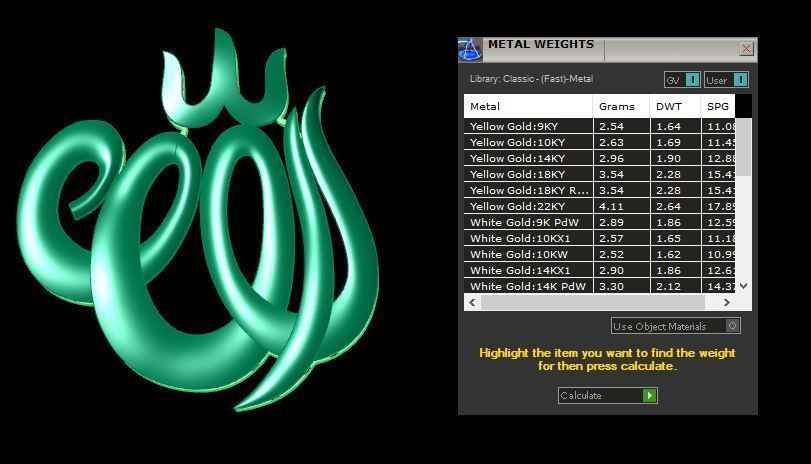
Task: Click the 1.69 DWT cell
Action: (675, 142)
